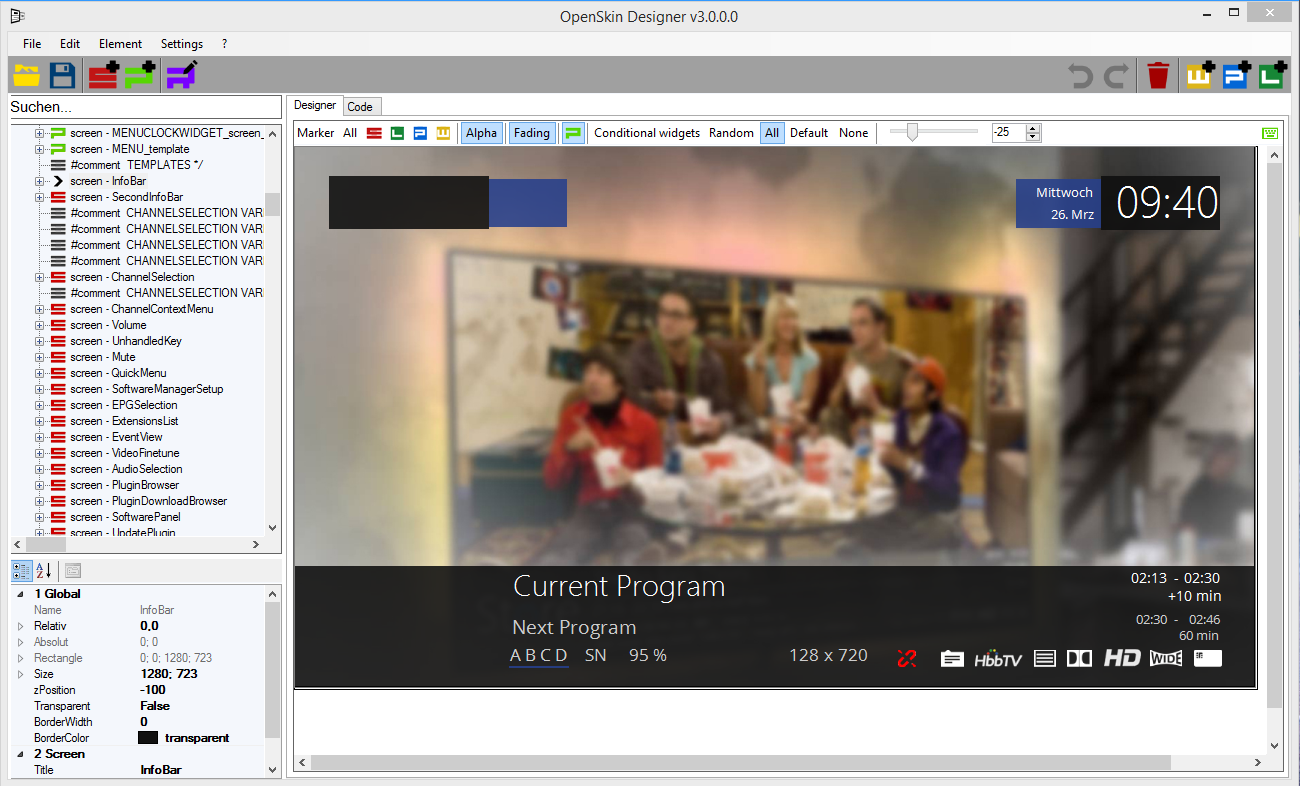
Task: Click the zoom slider thumb
Action: pyautogui.click(x=911, y=132)
